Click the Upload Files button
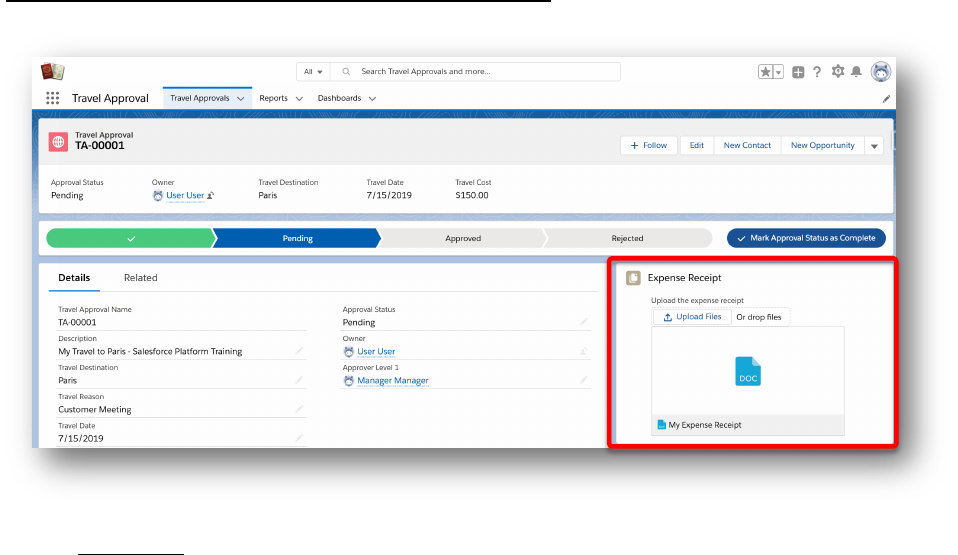958x555 pixels. tap(692, 317)
